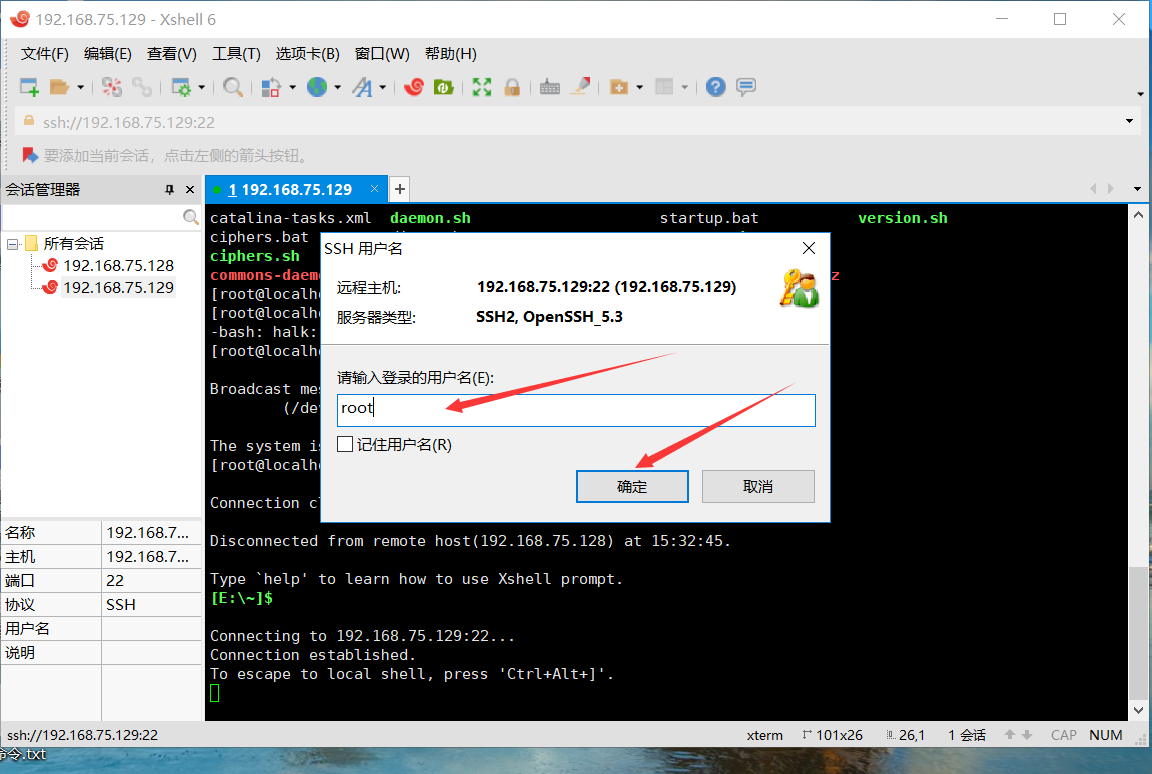Click the Lock screen padlock icon
Viewport: 1152px width, 774px height.
[512, 87]
